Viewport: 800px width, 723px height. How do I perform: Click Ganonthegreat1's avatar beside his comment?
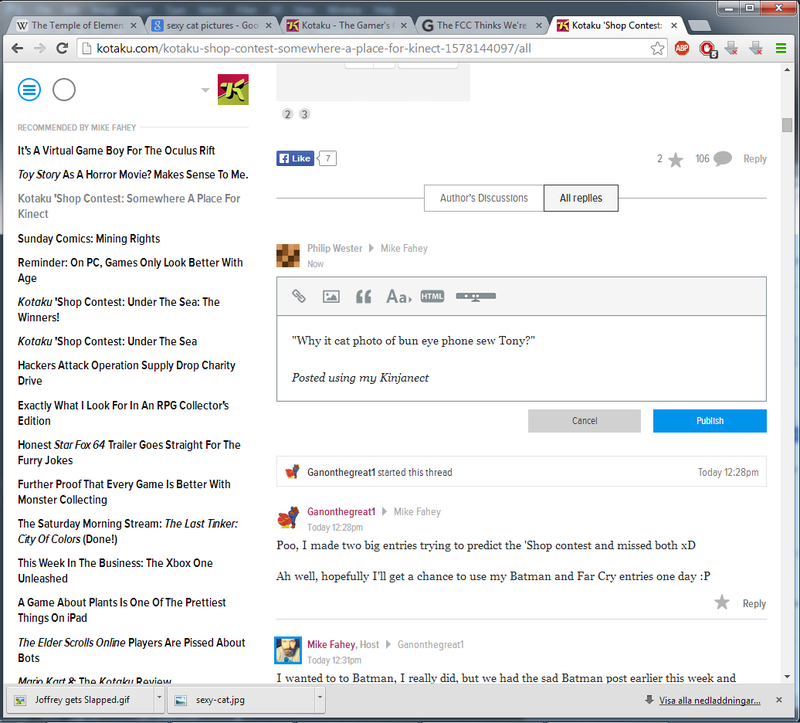[288, 518]
